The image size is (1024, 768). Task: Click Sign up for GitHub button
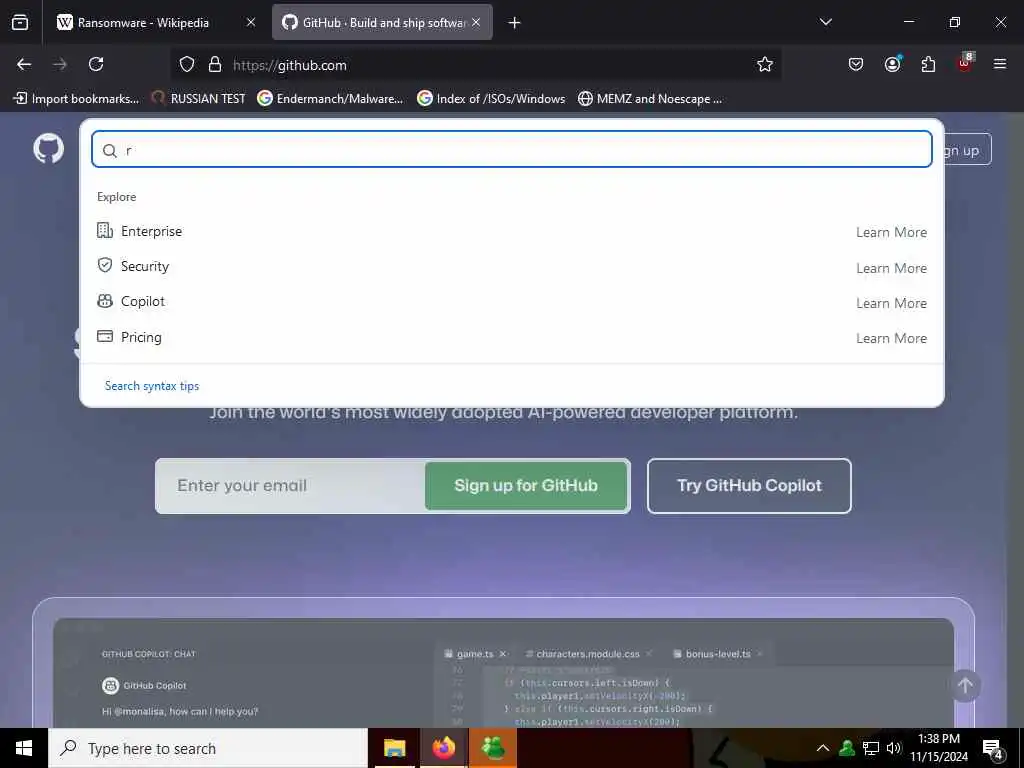point(526,486)
